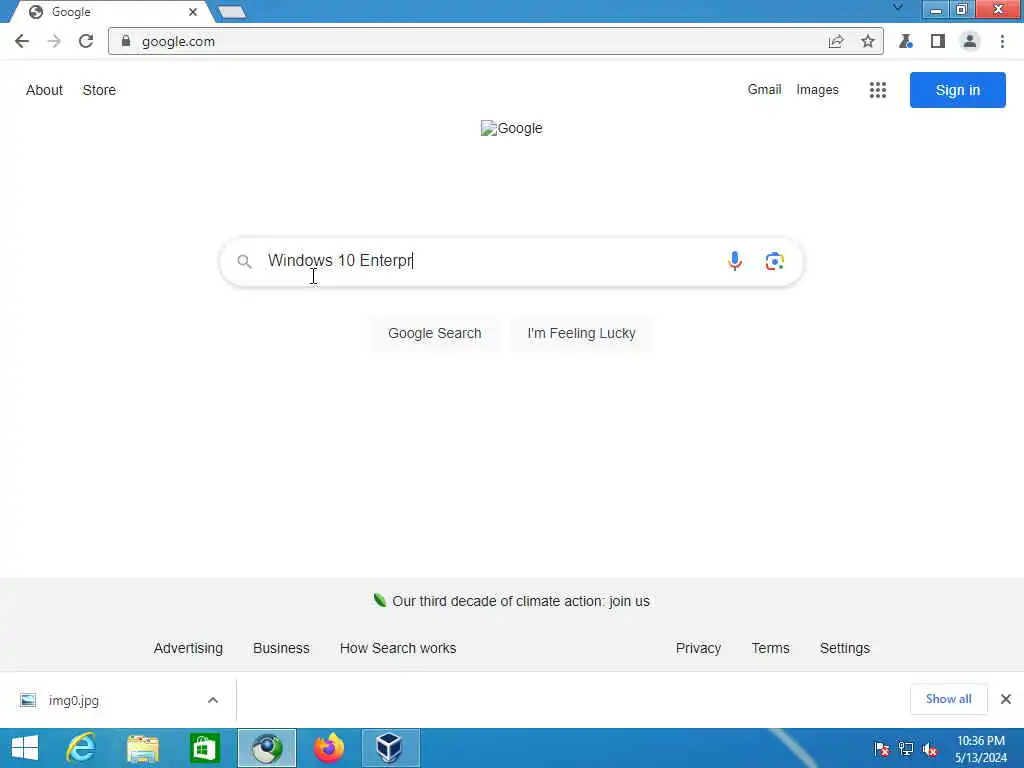Click the Google Search button
The image size is (1024, 768).
pos(434,333)
